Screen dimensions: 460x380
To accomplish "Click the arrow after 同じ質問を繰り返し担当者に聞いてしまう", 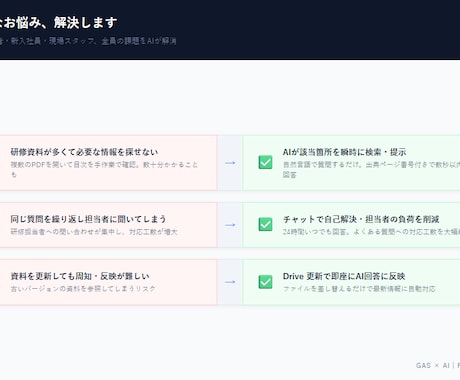I will [230, 225].
